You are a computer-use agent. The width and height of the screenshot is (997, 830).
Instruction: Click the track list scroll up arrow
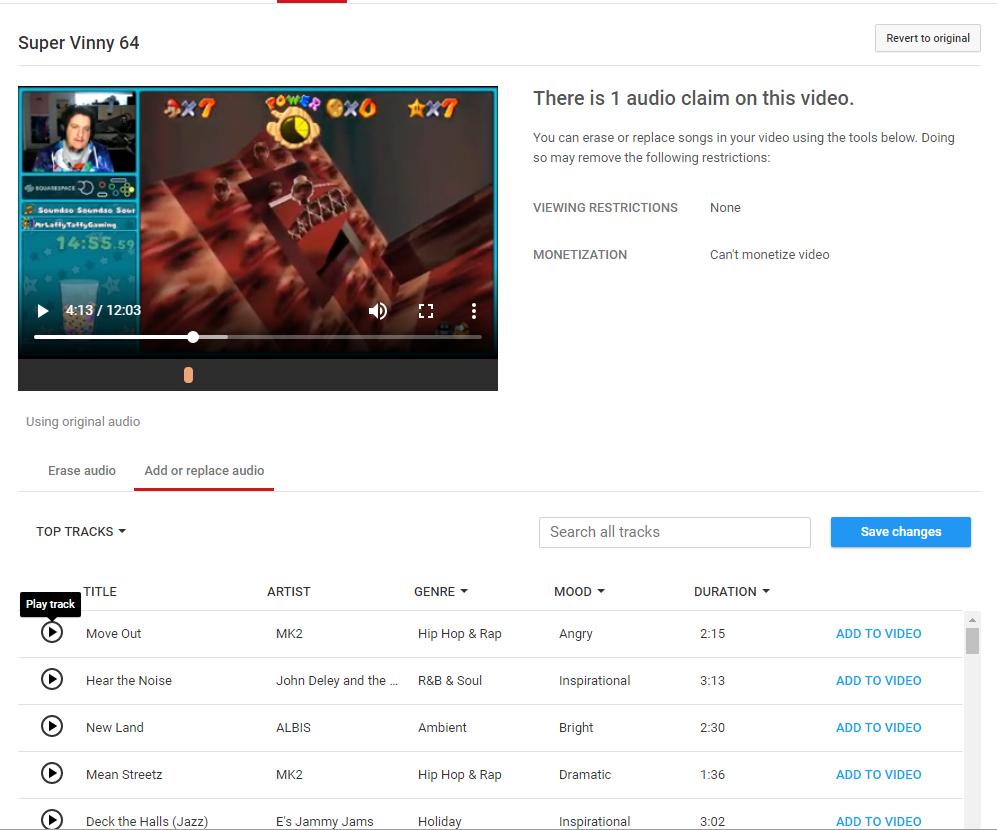click(x=972, y=619)
